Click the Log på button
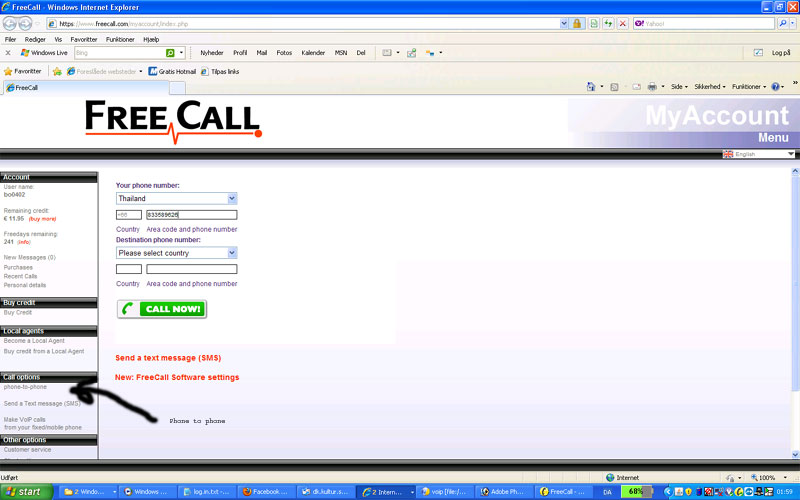The width and height of the screenshot is (800, 500). click(x=781, y=53)
